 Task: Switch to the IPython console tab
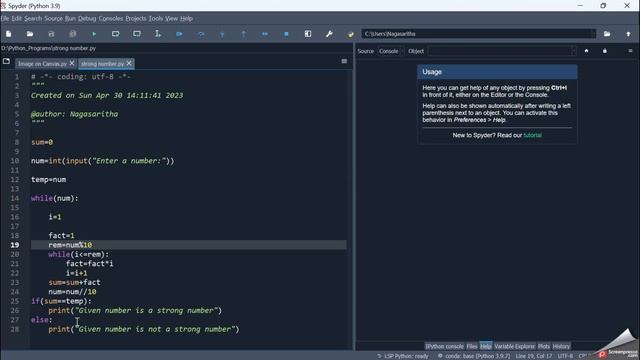click(444, 346)
